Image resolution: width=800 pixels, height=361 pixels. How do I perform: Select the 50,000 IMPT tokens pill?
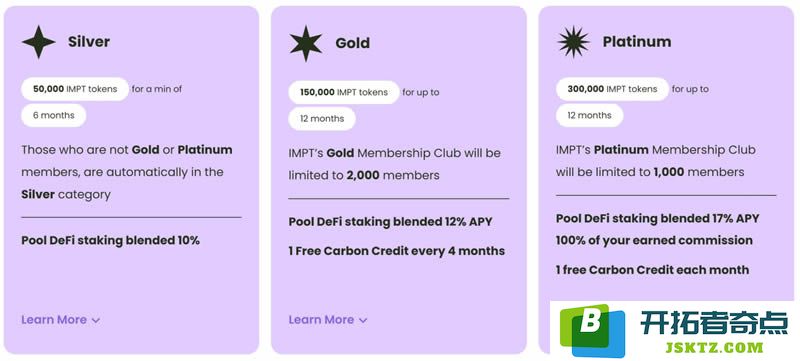tap(75, 89)
